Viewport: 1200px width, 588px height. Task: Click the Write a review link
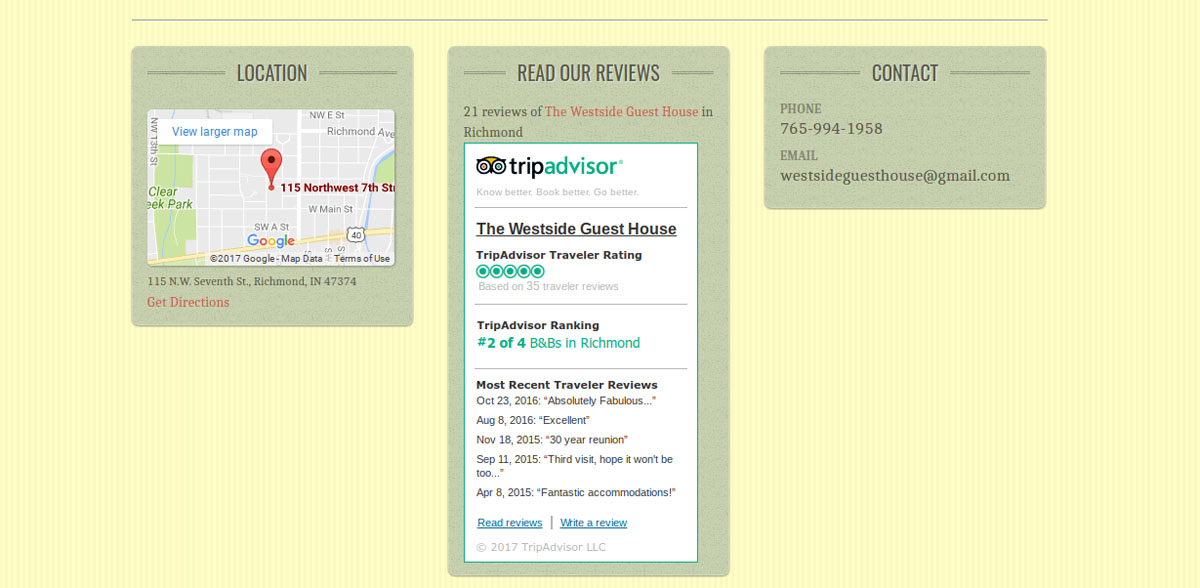(593, 523)
